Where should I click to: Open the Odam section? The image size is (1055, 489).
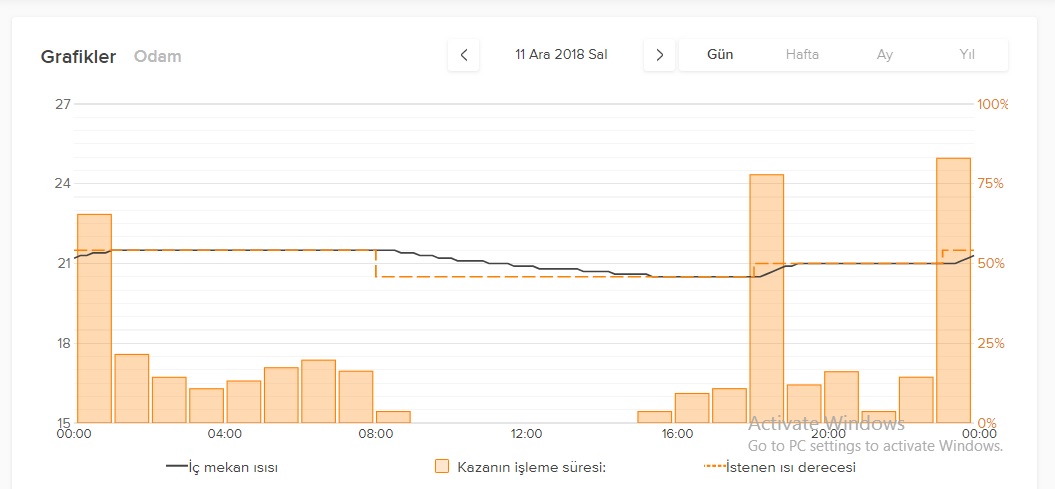point(157,57)
